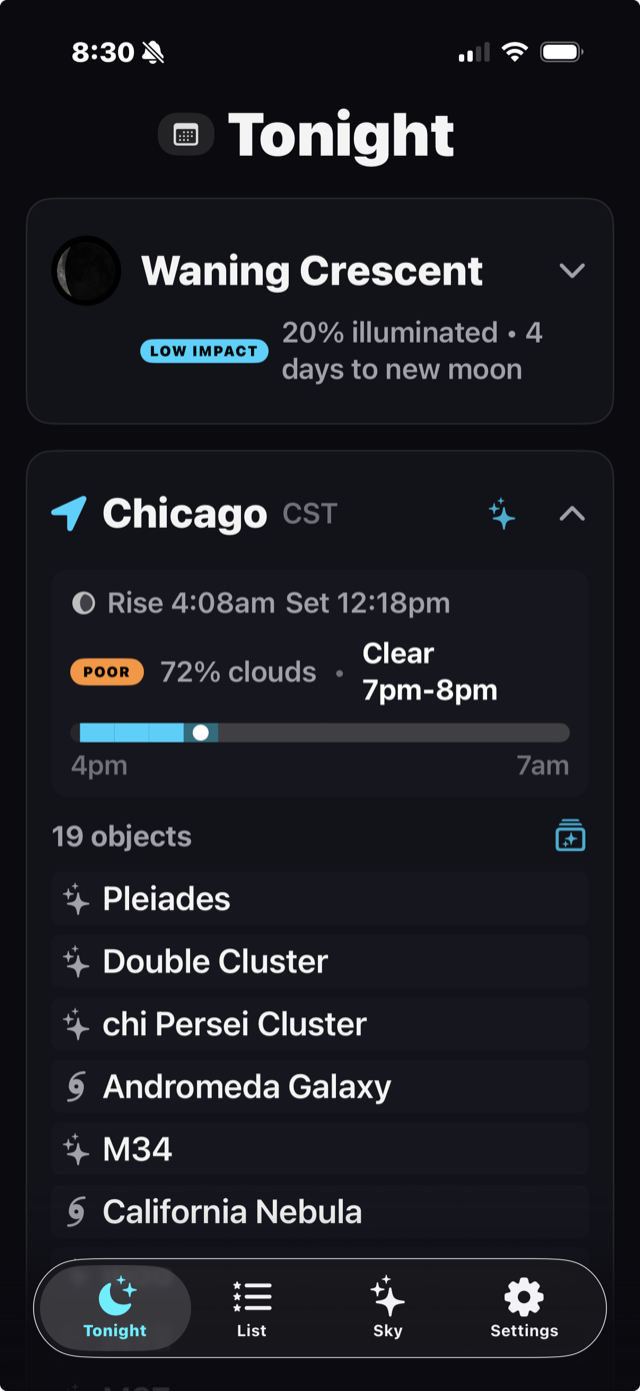
Task: Expand the Waning Crescent section
Action: (572, 270)
